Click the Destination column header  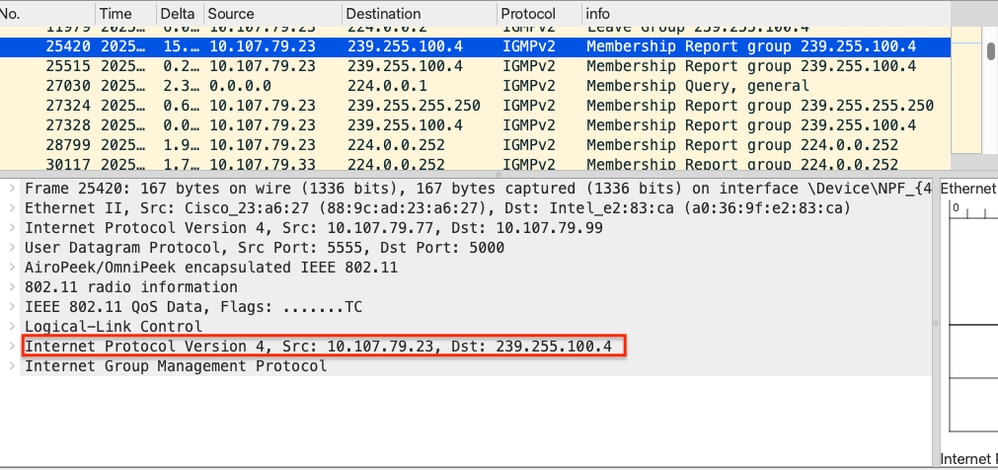click(418, 14)
